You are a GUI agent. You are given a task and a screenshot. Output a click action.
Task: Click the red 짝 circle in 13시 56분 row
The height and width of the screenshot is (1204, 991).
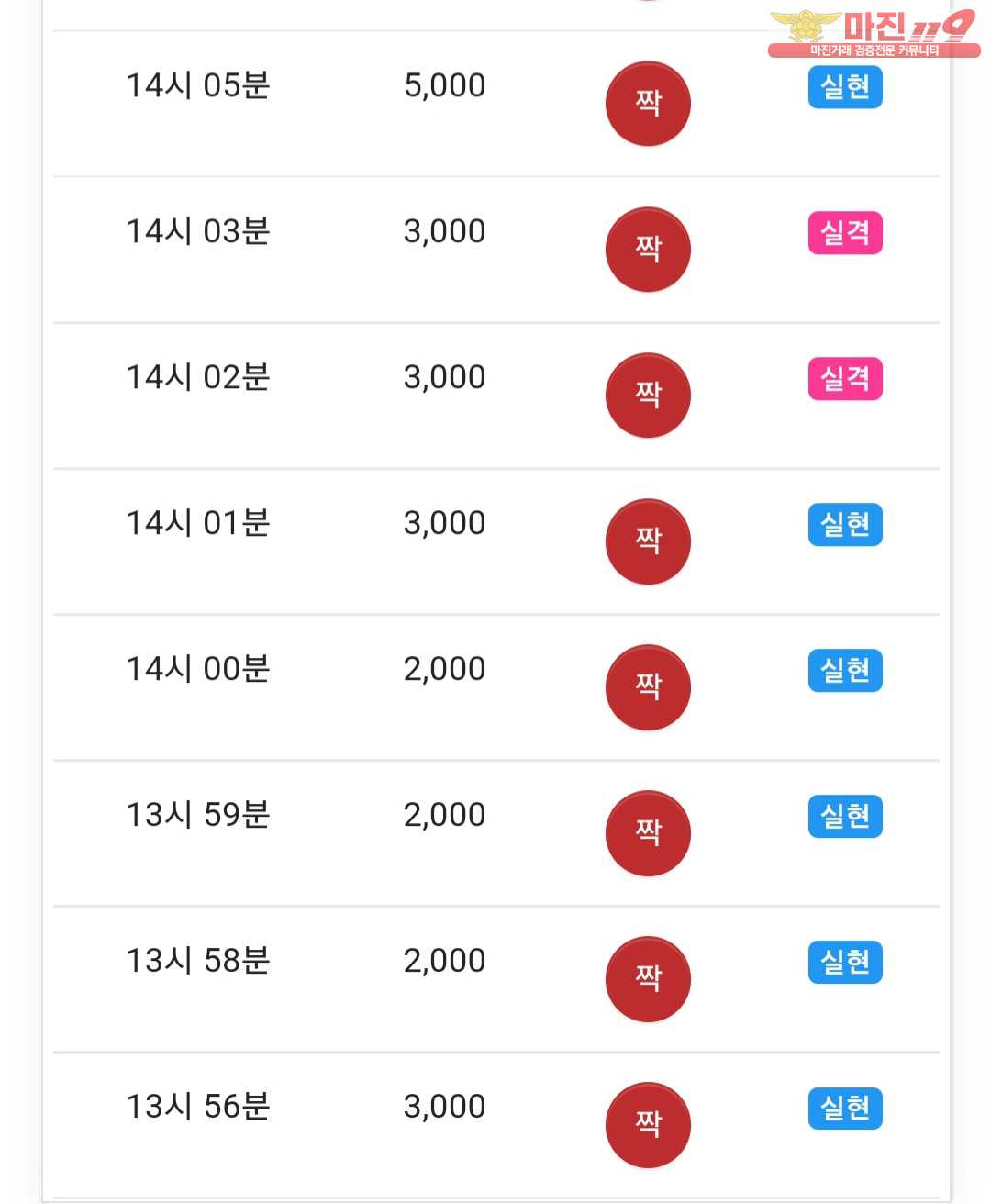click(x=648, y=1125)
